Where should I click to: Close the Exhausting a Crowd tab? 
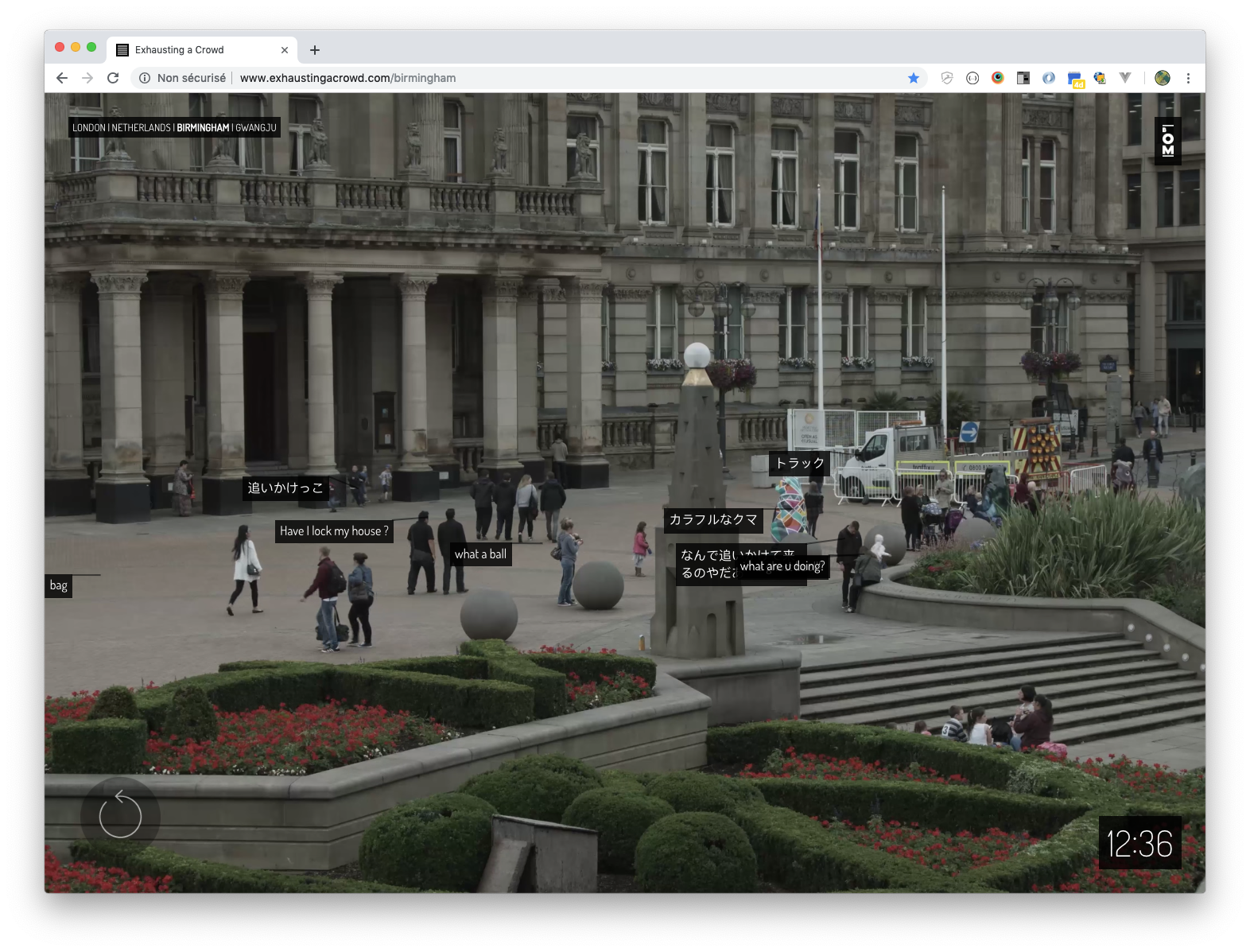click(x=285, y=50)
